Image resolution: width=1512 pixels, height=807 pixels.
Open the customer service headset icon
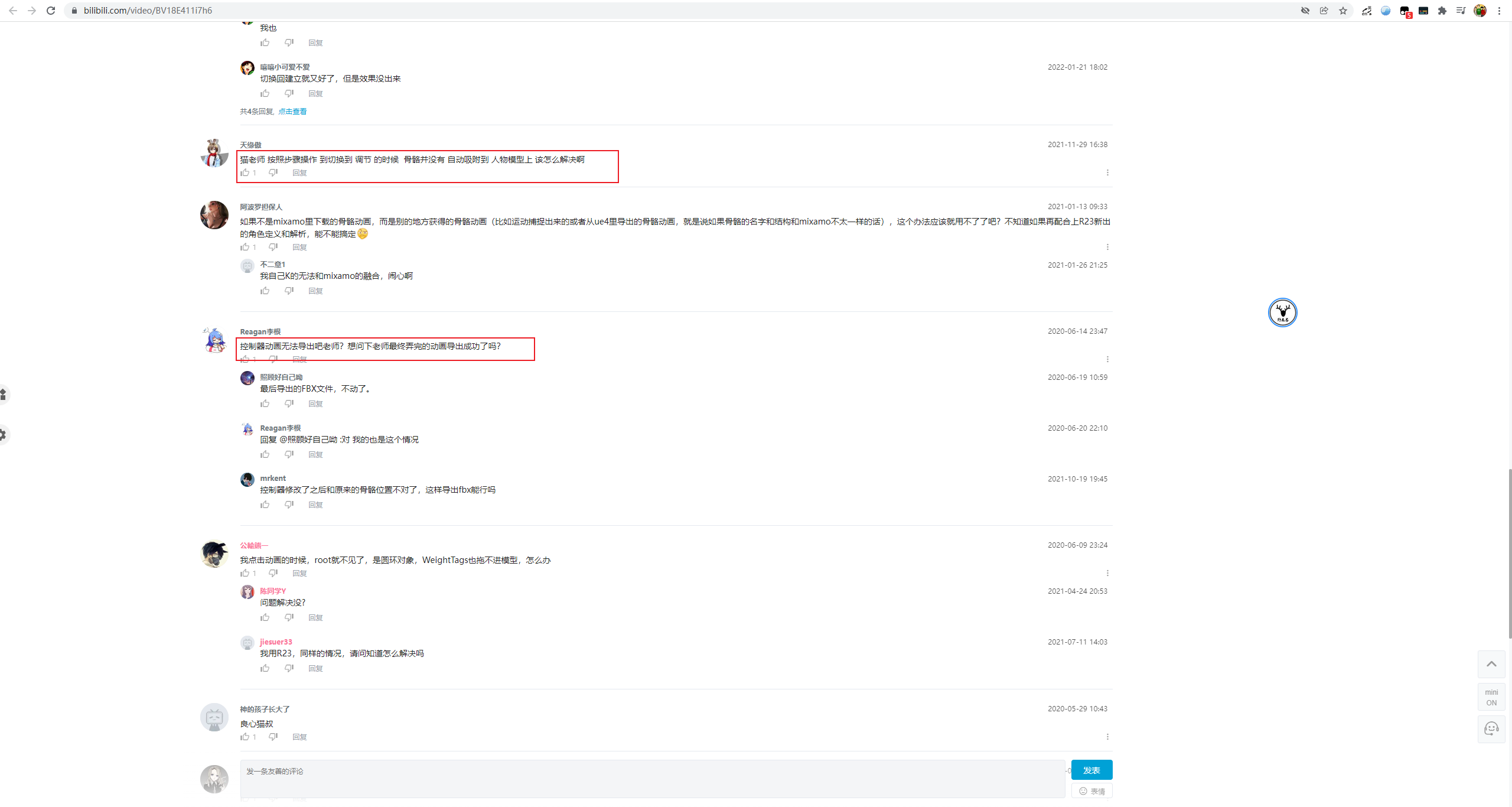point(1491,729)
